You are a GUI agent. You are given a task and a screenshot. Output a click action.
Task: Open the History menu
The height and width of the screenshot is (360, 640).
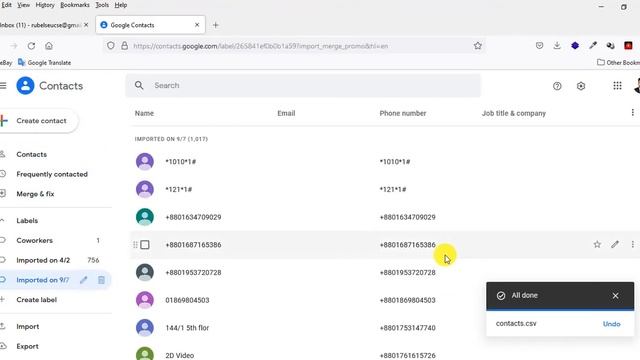tap(45, 5)
